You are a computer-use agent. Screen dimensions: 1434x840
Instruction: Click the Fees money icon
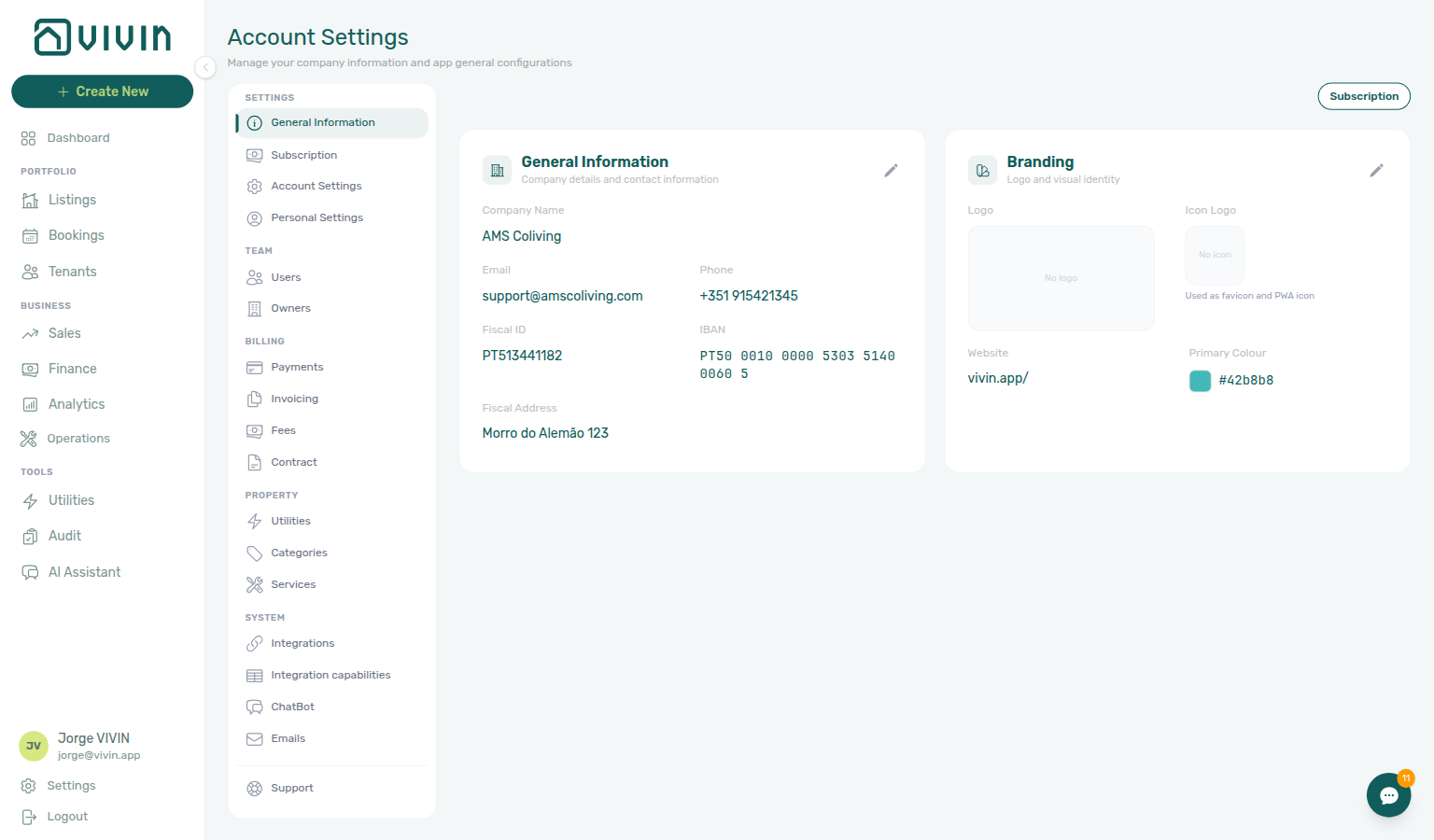254,431
